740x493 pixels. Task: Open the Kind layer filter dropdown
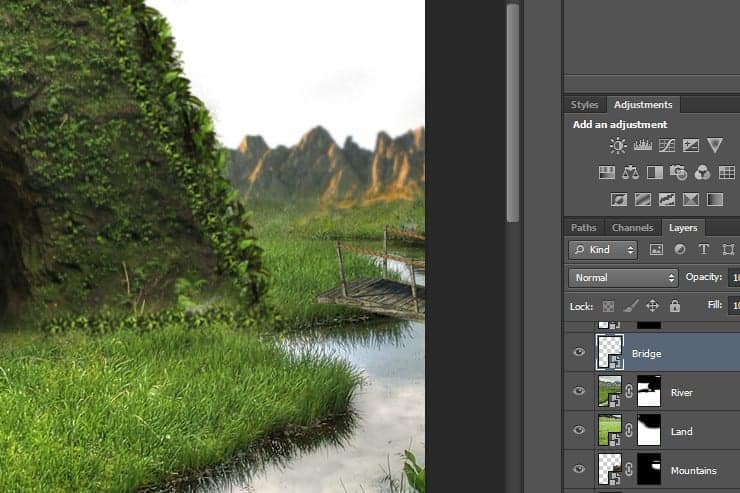(x=603, y=249)
